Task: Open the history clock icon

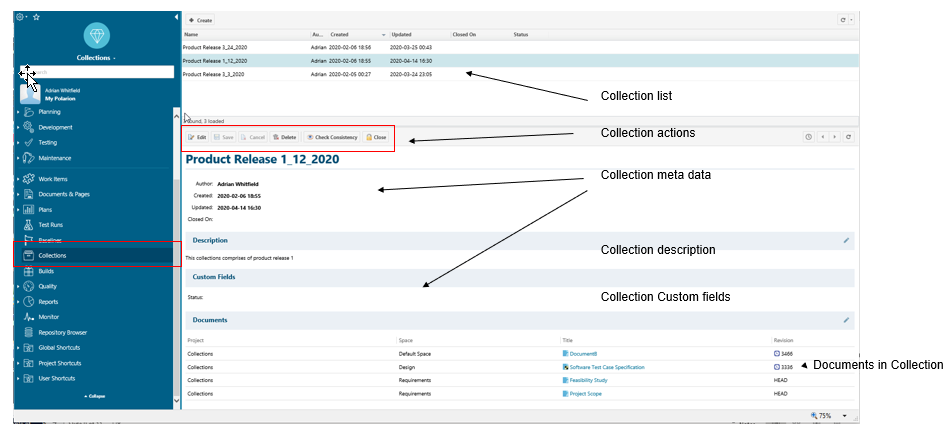Action: (809, 137)
